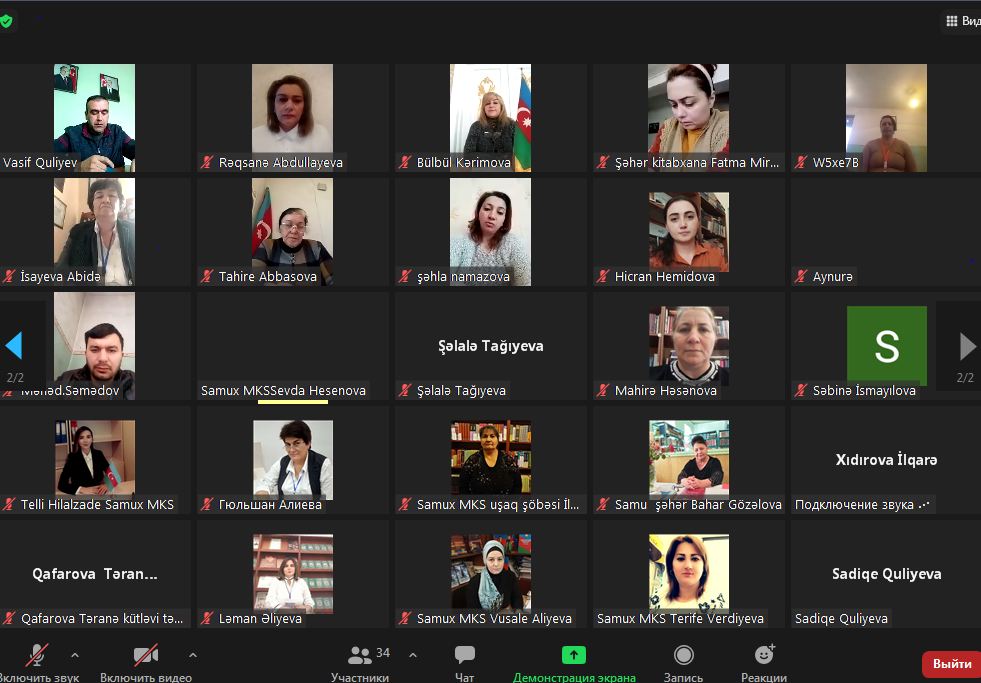Start Демонстрация экрана screen sharing
This screenshot has width=981, height=683.
(x=573, y=662)
